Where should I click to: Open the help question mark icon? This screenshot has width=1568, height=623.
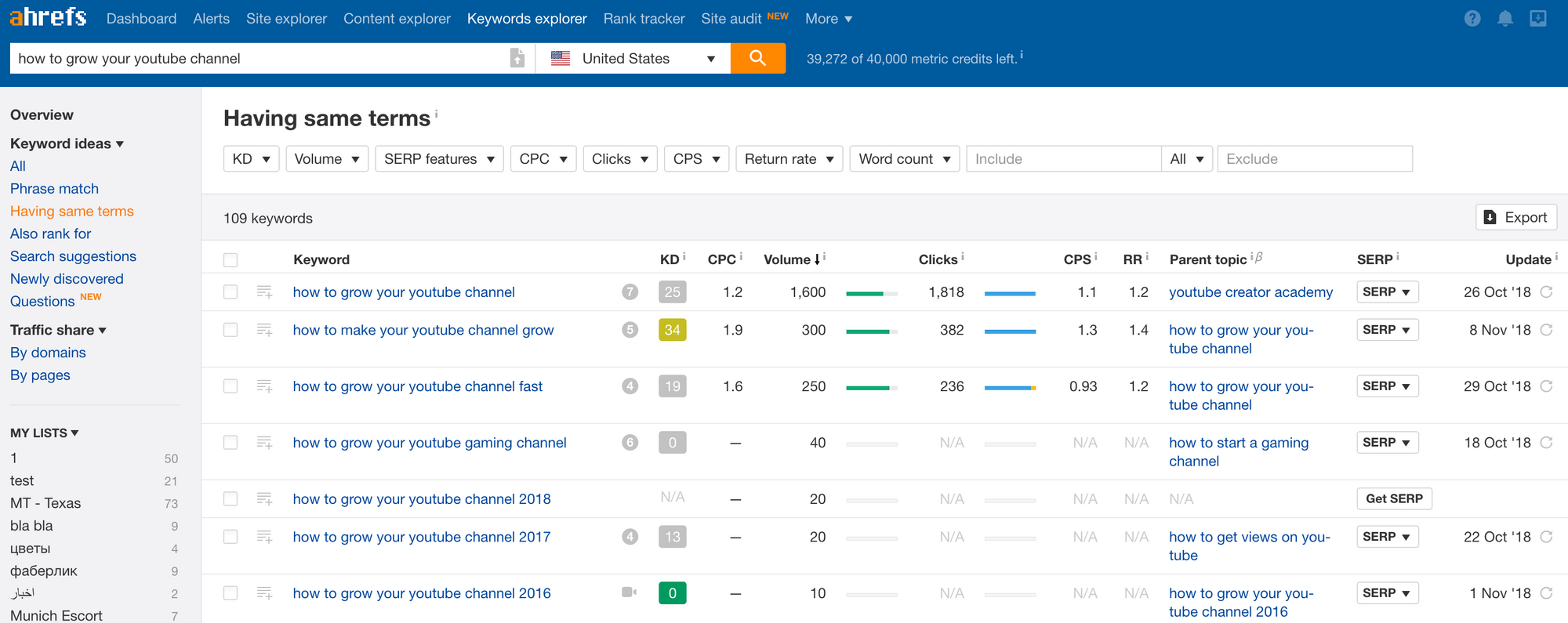pyautogui.click(x=1472, y=19)
